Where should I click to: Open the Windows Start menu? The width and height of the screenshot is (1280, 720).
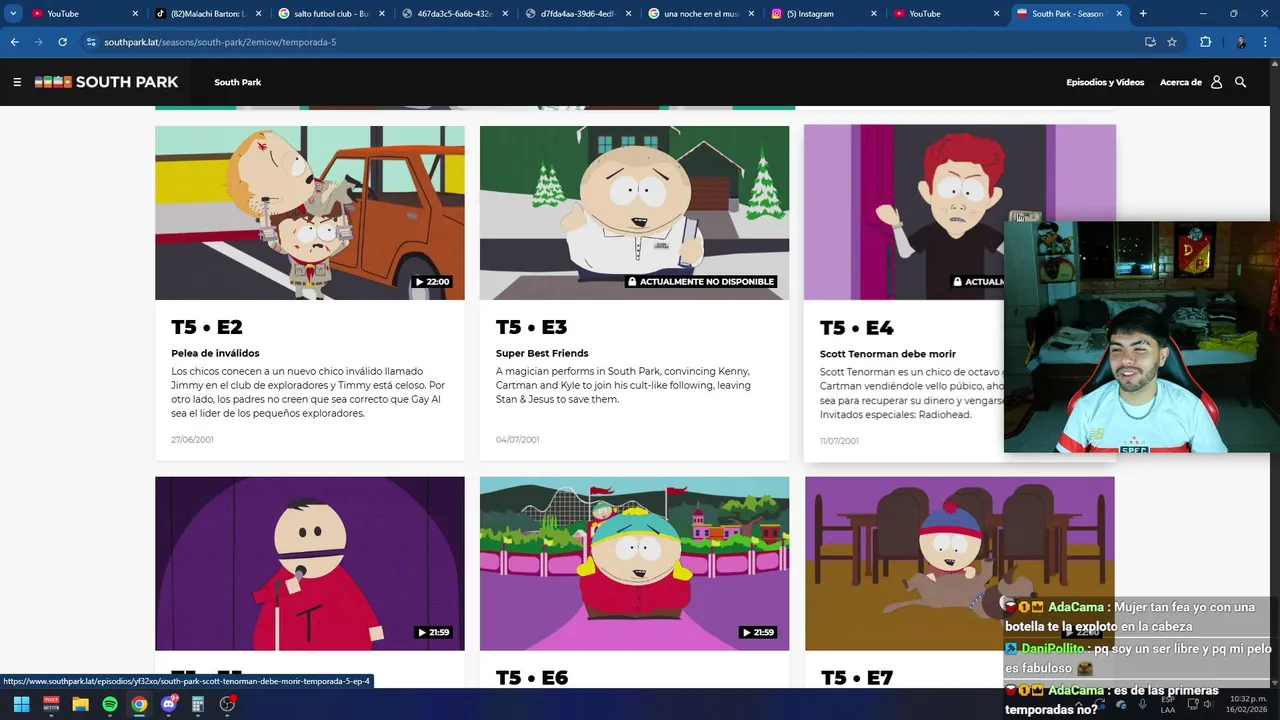(x=21, y=704)
